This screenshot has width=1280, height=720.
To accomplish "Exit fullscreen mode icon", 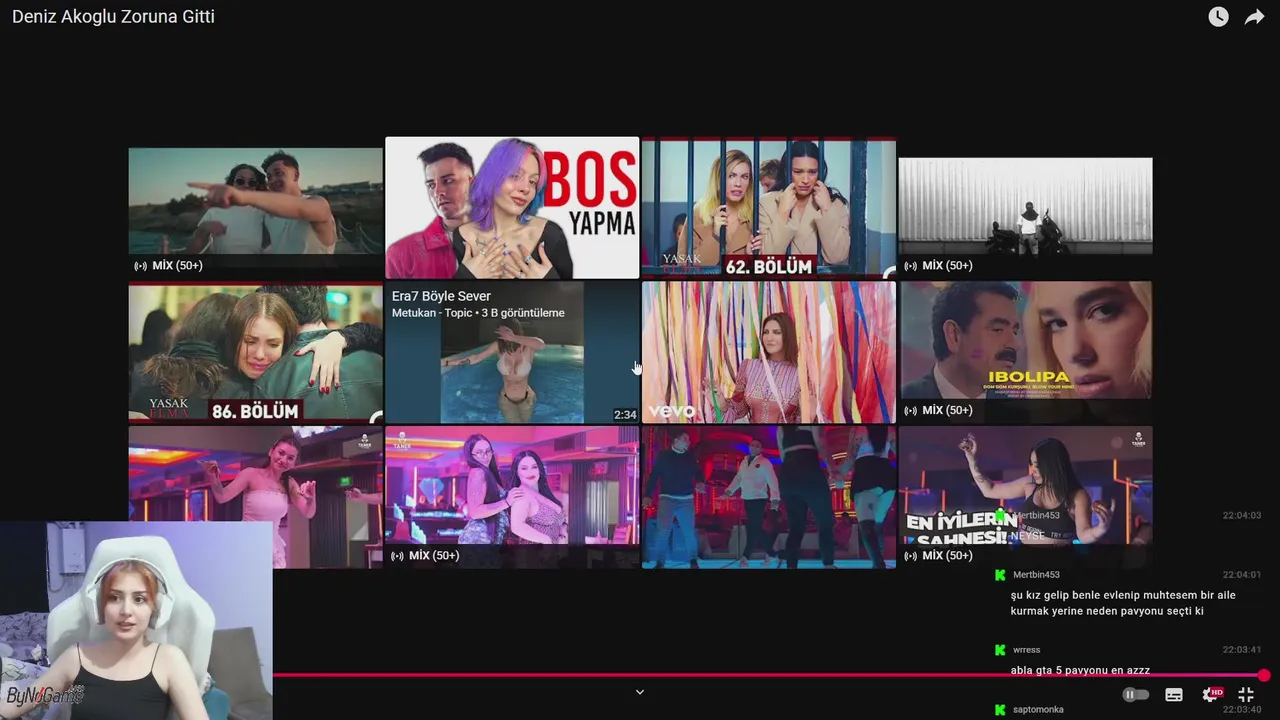I will tap(1246, 695).
